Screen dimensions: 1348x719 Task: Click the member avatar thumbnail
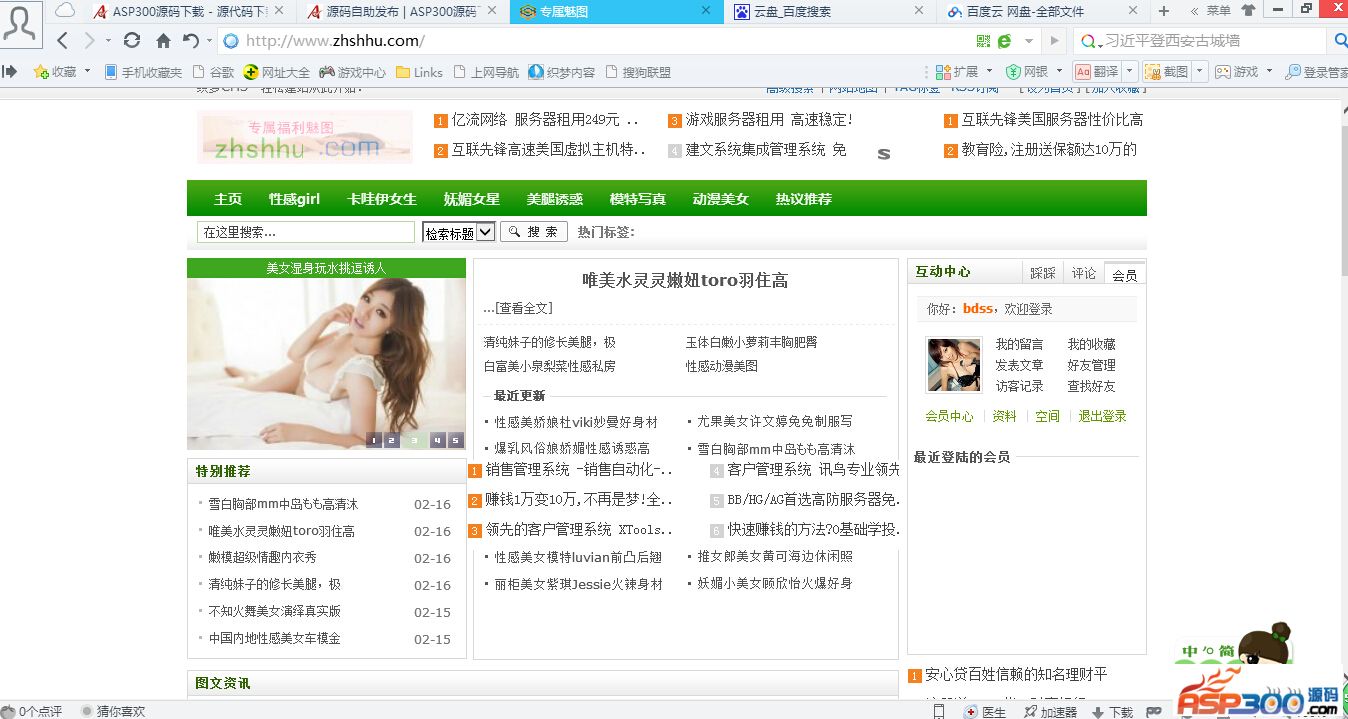pos(954,365)
